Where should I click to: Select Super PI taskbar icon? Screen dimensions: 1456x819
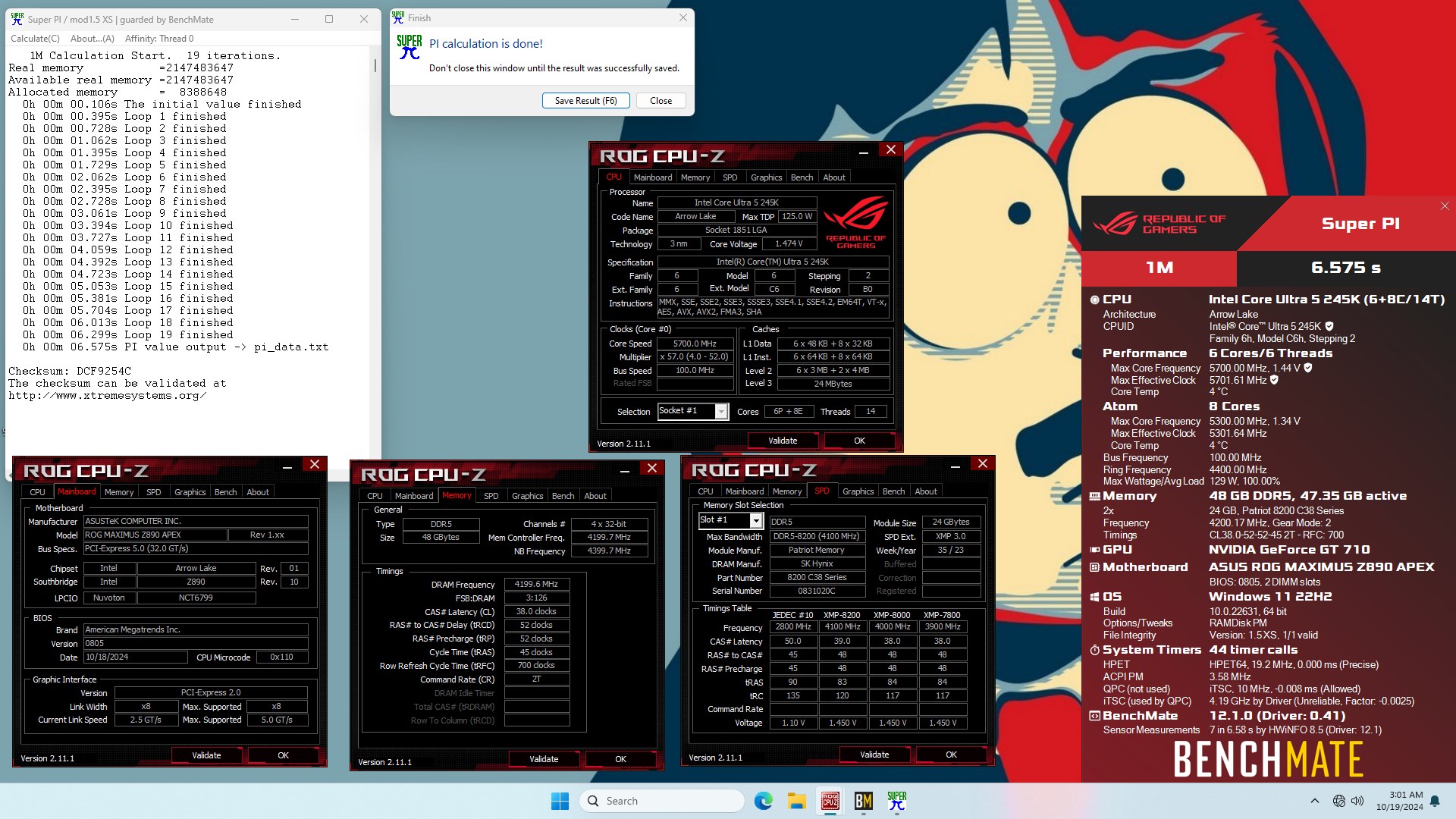coord(896,801)
